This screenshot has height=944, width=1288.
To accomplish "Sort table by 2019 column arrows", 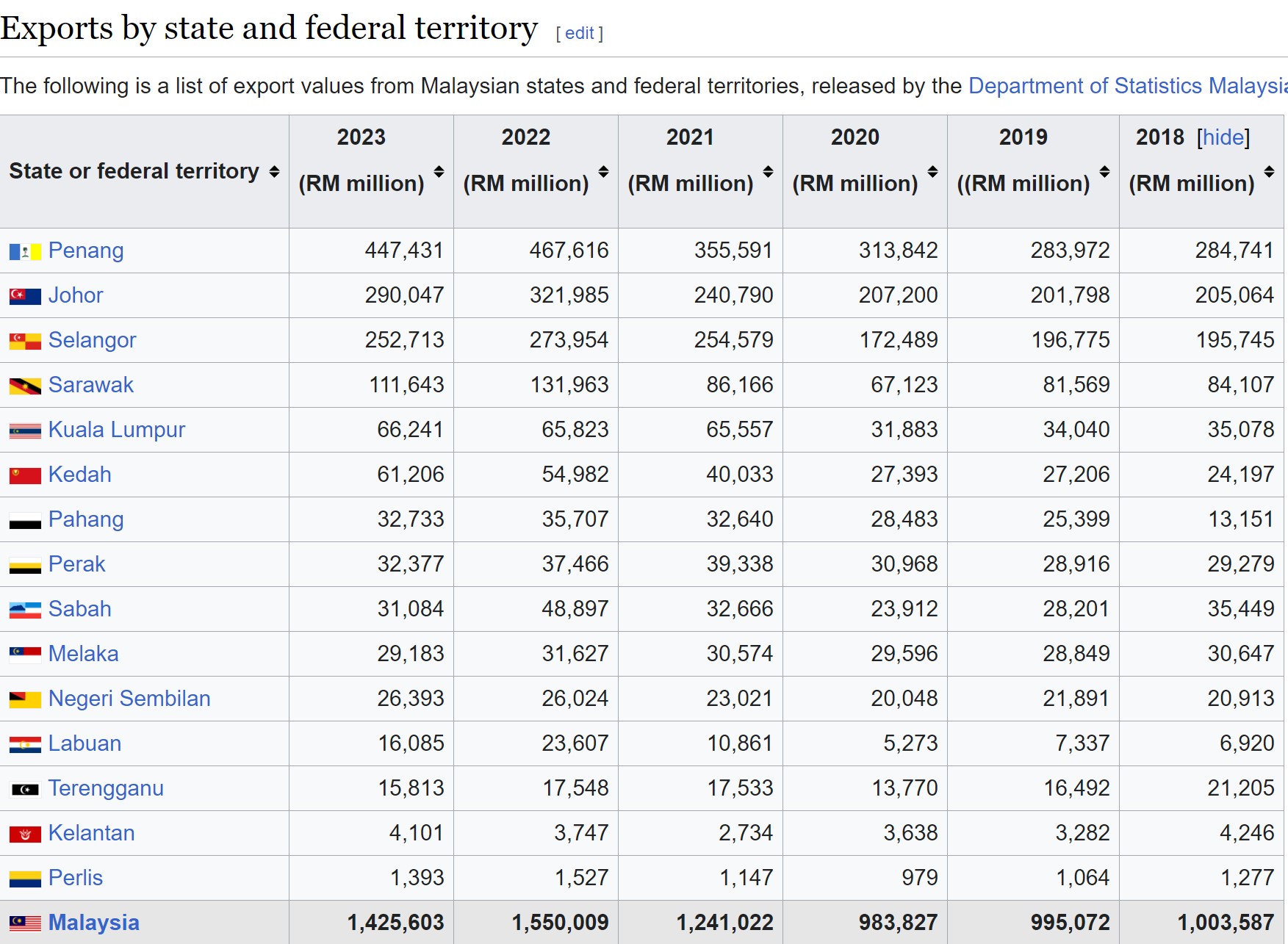I will tap(1104, 172).
